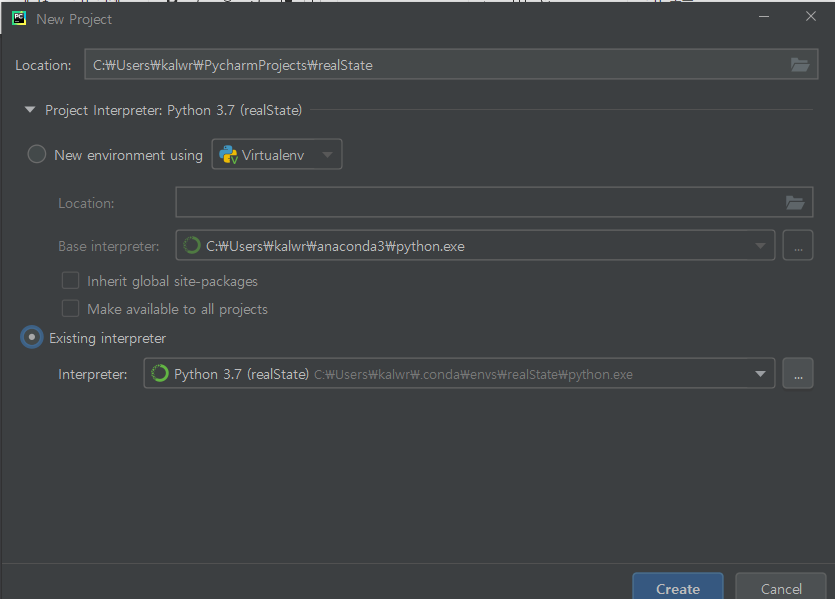Click the conda icon beside Python 3.7 (realState)
The image size is (835, 599).
pos(160,373)
